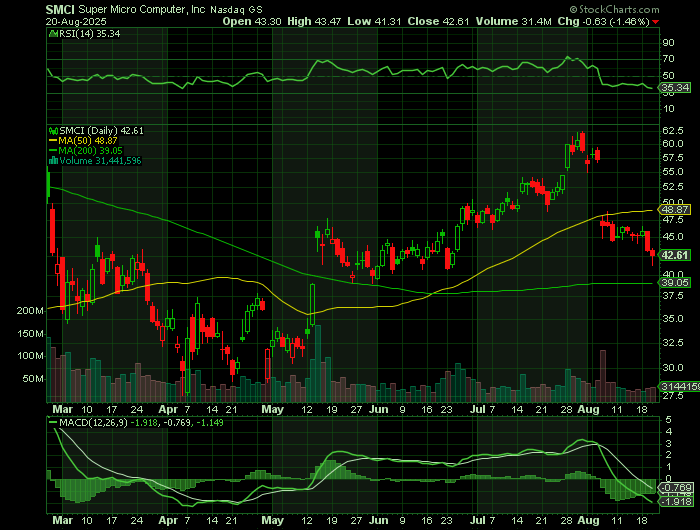Select the green MACD legend line marker
This screenshot has height=530, width=700.
53,422
